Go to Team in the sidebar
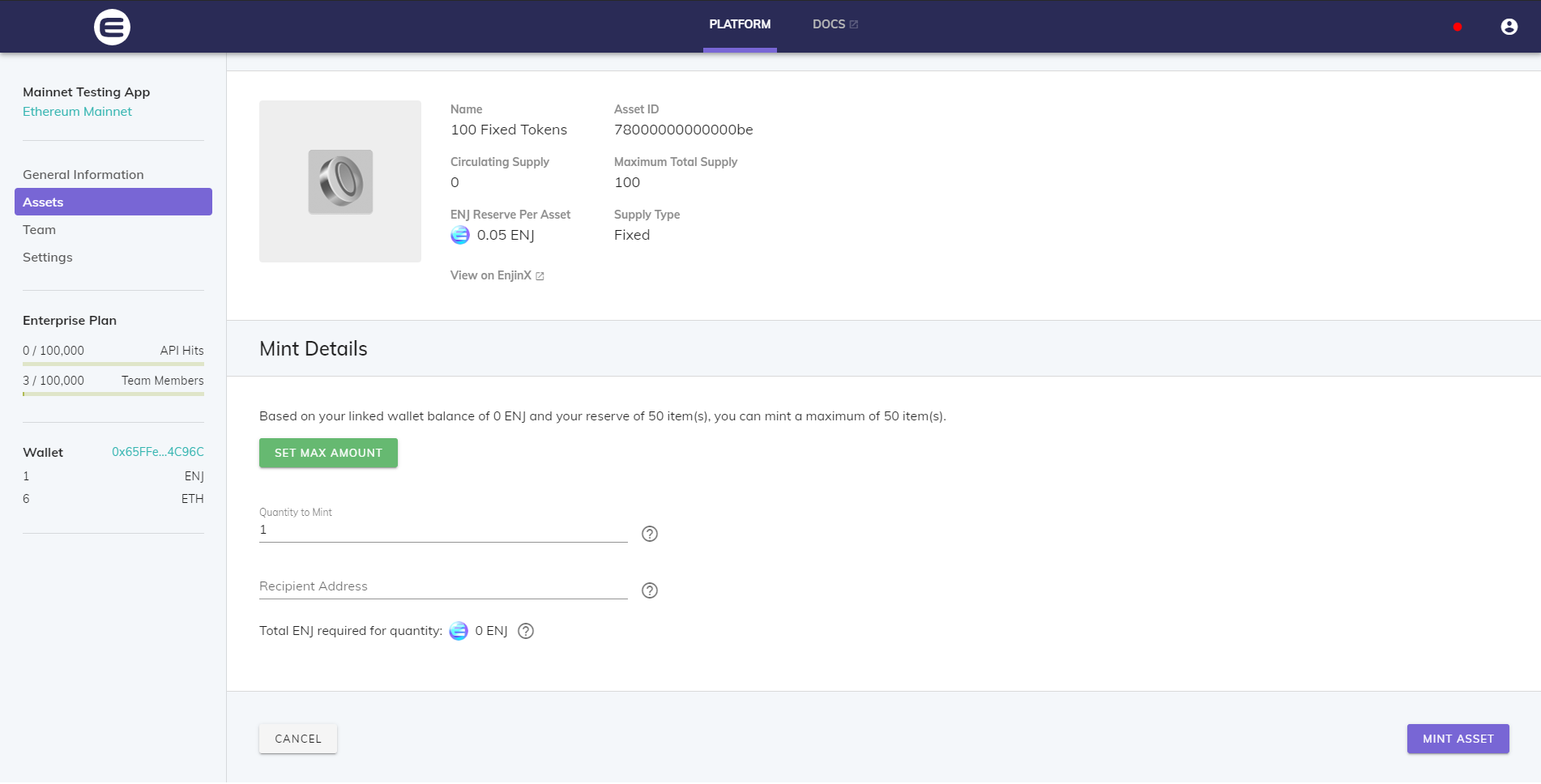This screenshot has height=784, width=1541. coord(40,230)
